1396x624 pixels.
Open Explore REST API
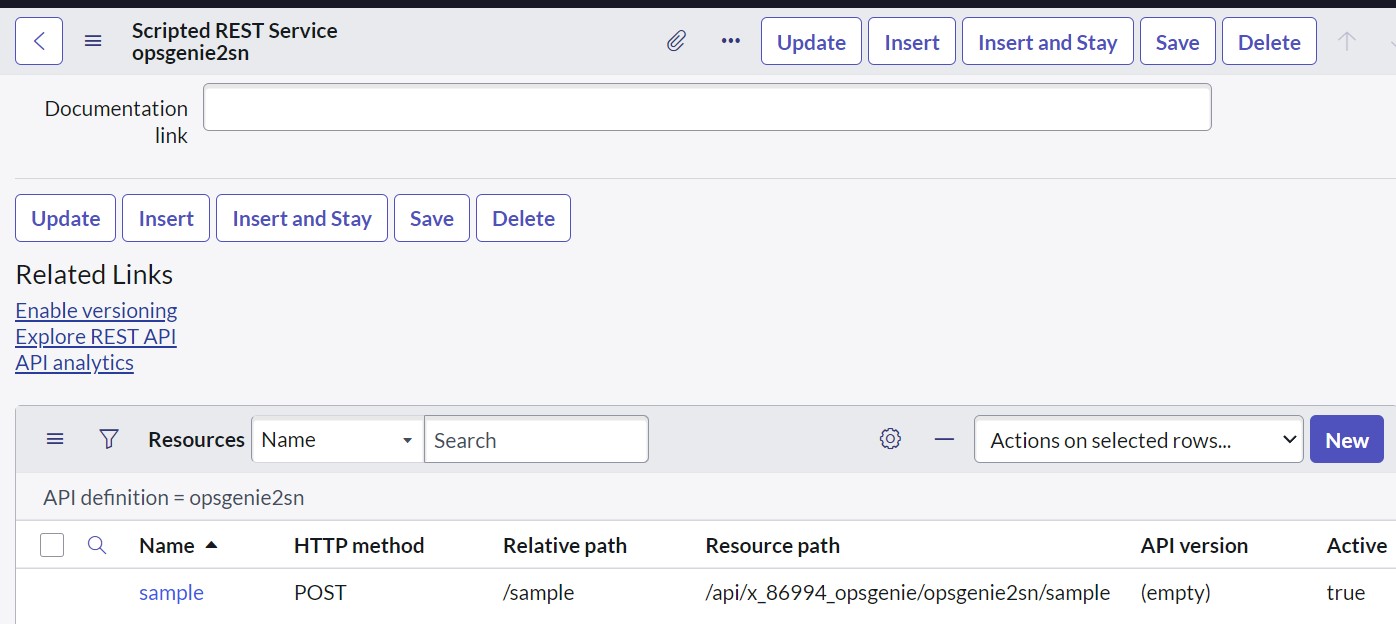[95, 336]
